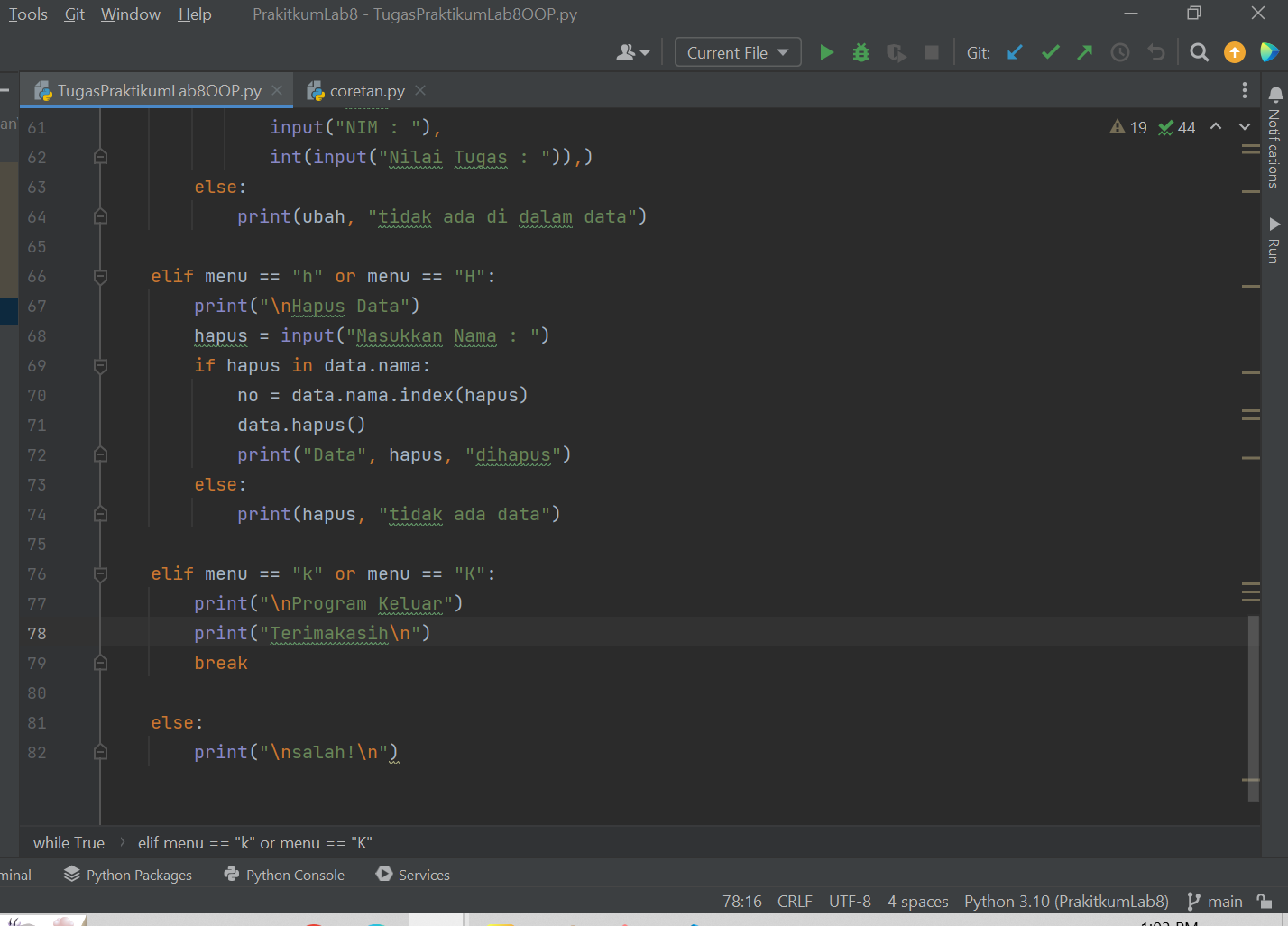Screen dimensions: 1288x926
Task: Open IDE updates orange arrow icon
Action: 1234,52
